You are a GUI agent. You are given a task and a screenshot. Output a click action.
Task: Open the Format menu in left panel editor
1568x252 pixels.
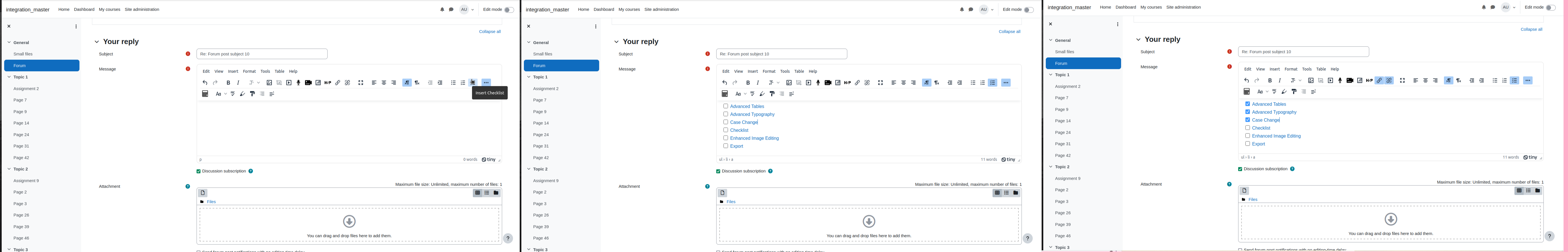250,71
